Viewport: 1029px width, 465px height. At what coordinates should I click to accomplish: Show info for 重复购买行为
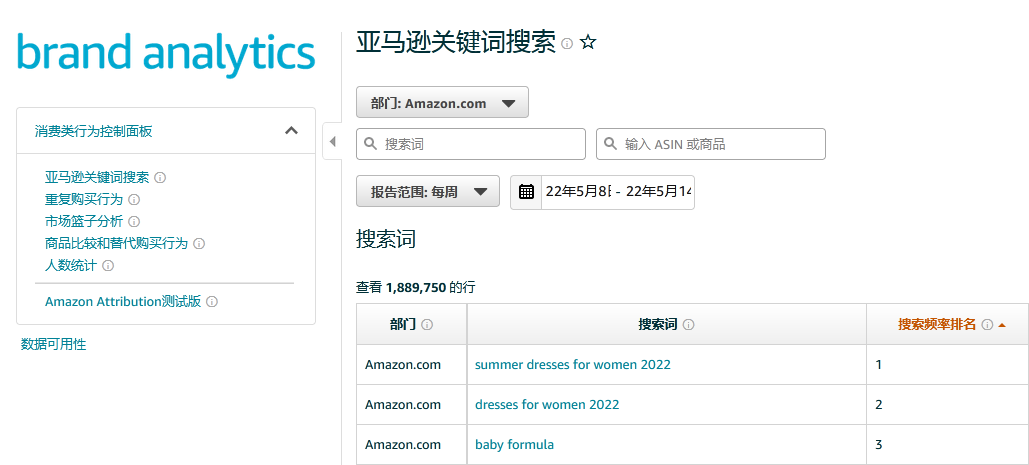tap(134, 199)
